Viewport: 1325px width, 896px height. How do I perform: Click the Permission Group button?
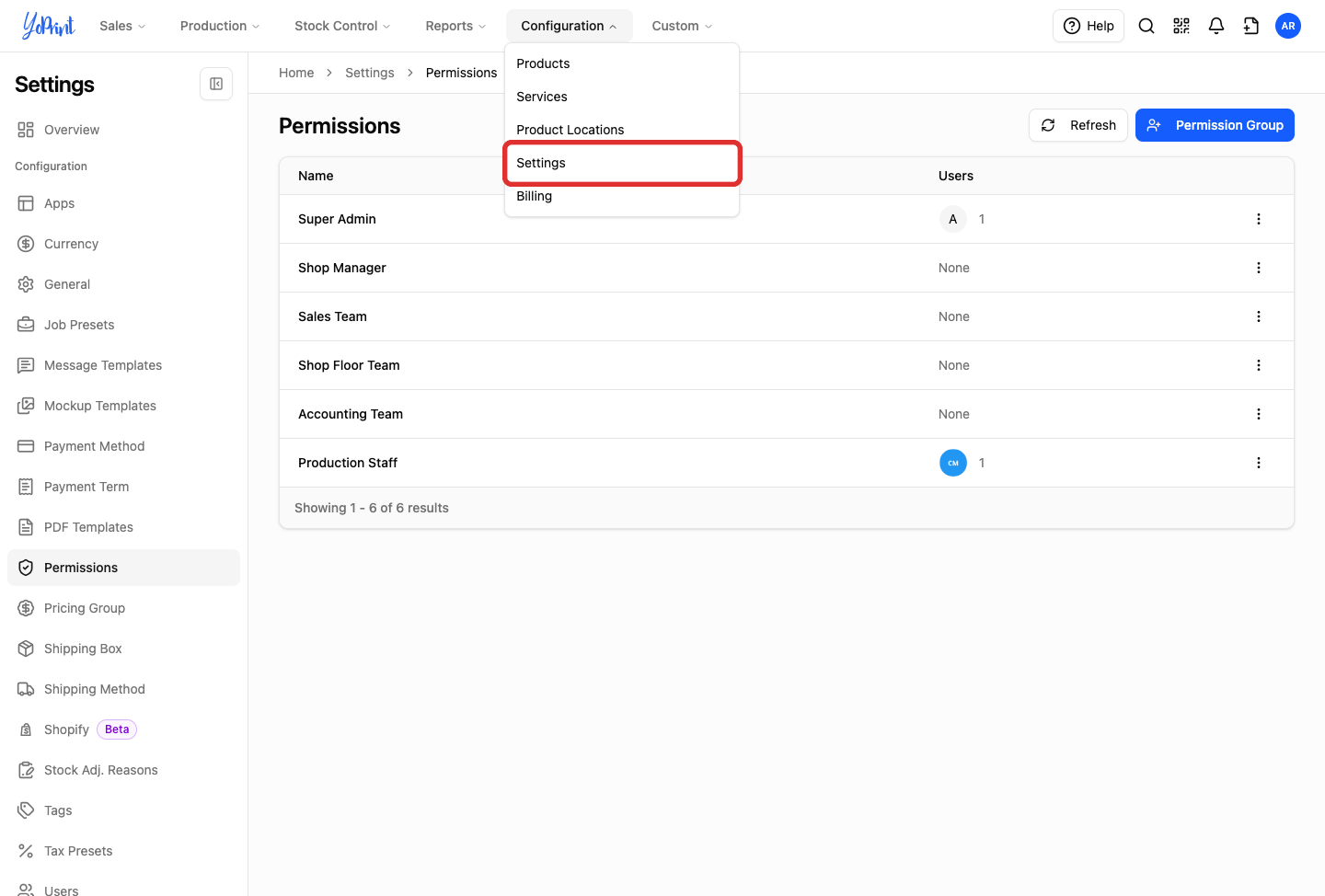coord(1215,125)
